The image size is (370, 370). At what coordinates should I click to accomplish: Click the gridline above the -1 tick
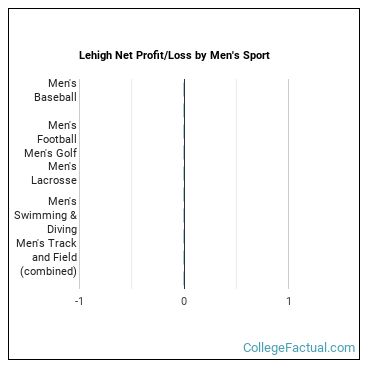click(79, 184)
